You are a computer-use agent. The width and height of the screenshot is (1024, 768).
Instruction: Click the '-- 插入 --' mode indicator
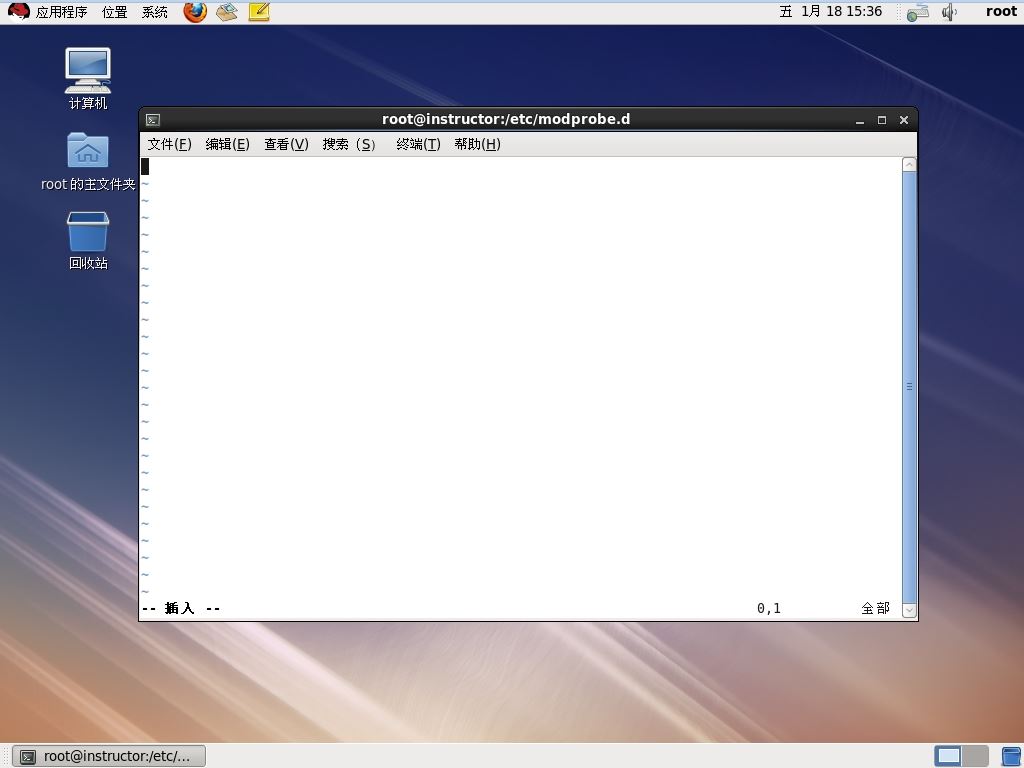[x=181, y=609]
